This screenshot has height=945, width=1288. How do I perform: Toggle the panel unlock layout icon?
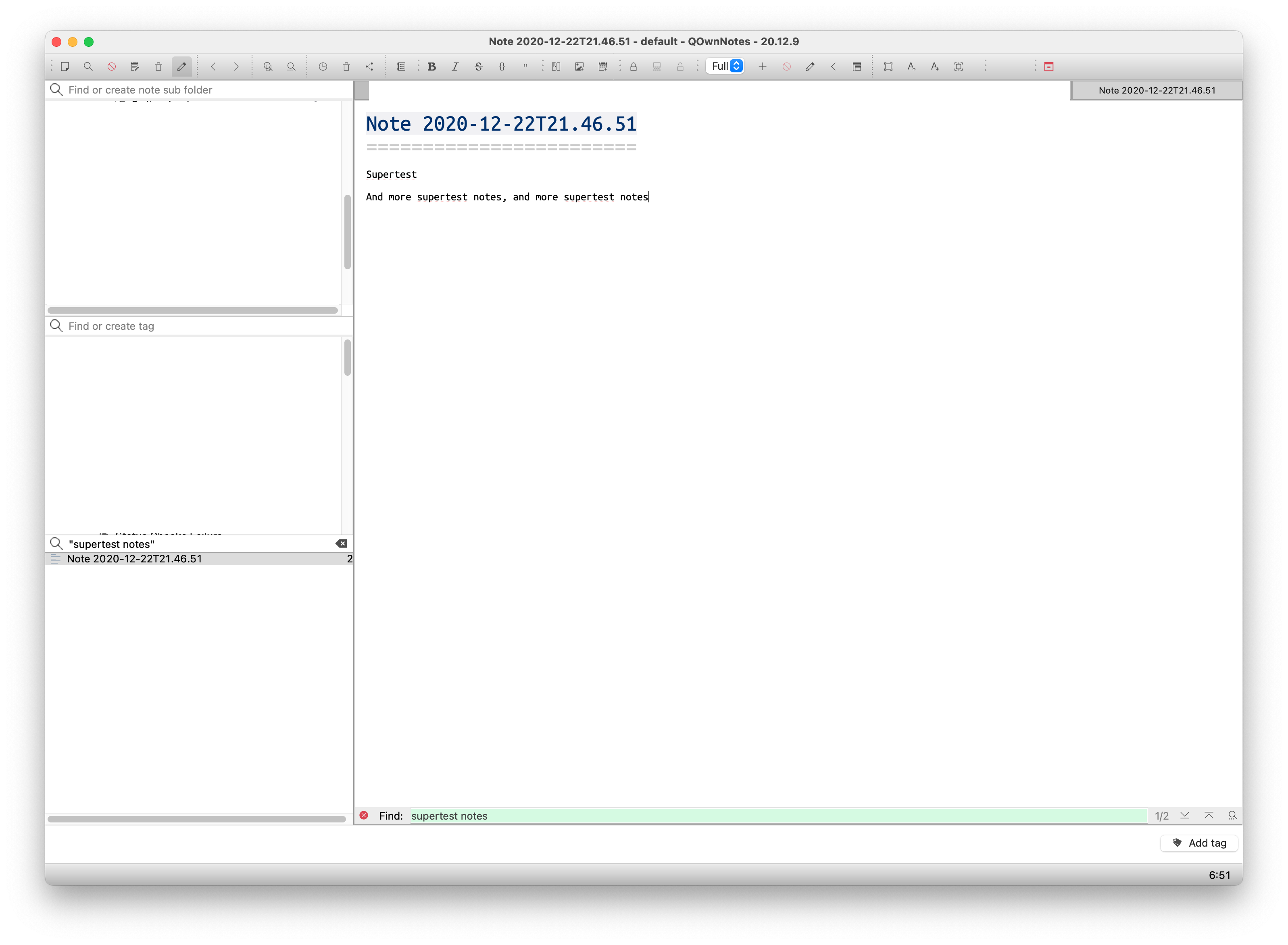[x=857, y=67]
